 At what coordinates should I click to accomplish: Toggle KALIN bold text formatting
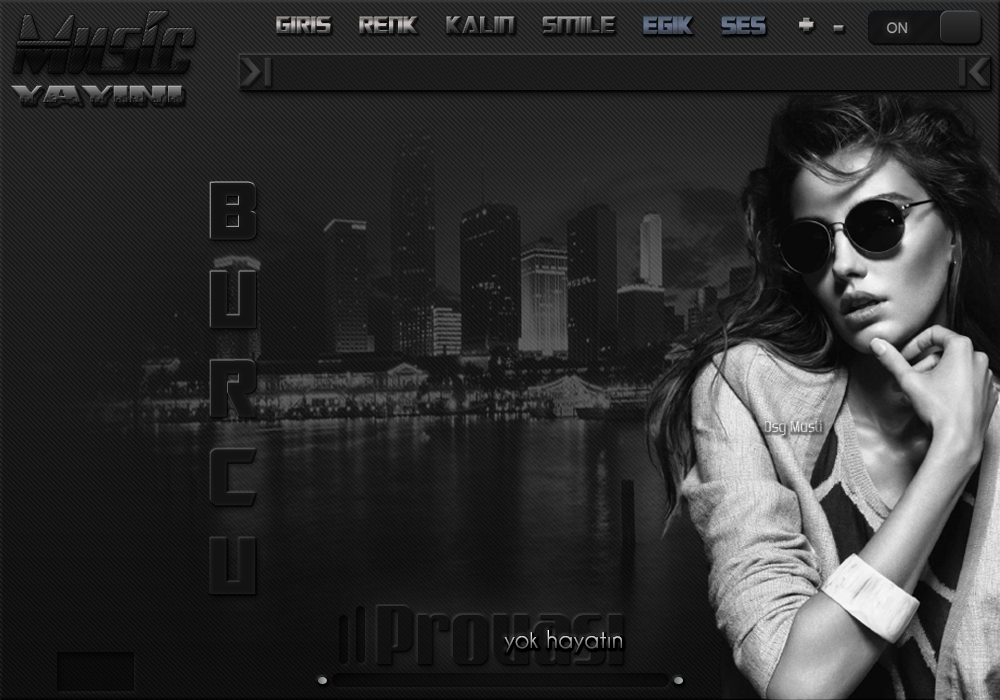(x=480, y=26)
